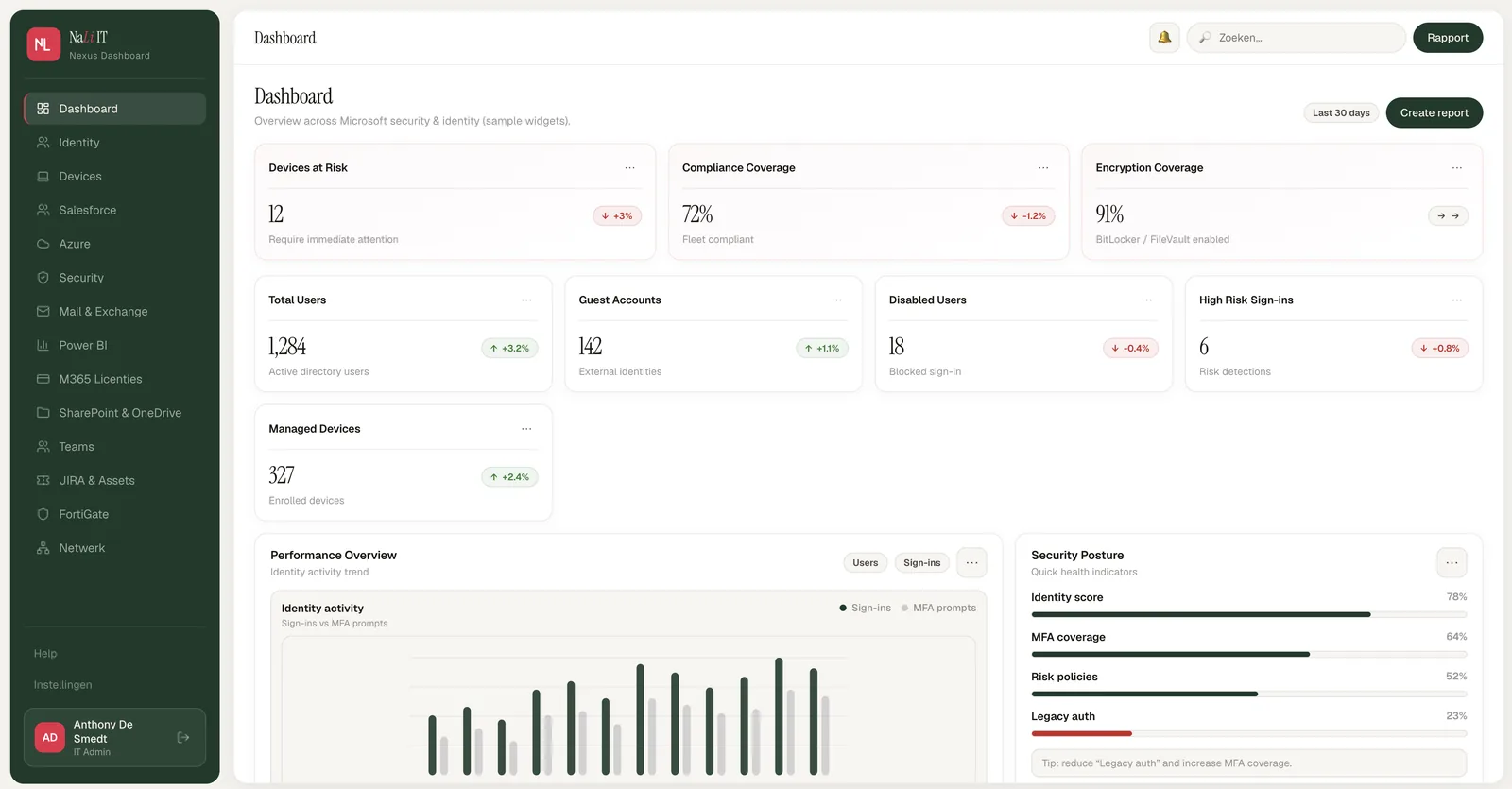The image size is (1512, 789).
Task: Click the JIRA & Assets ticket icon
Action: [43, 480]
